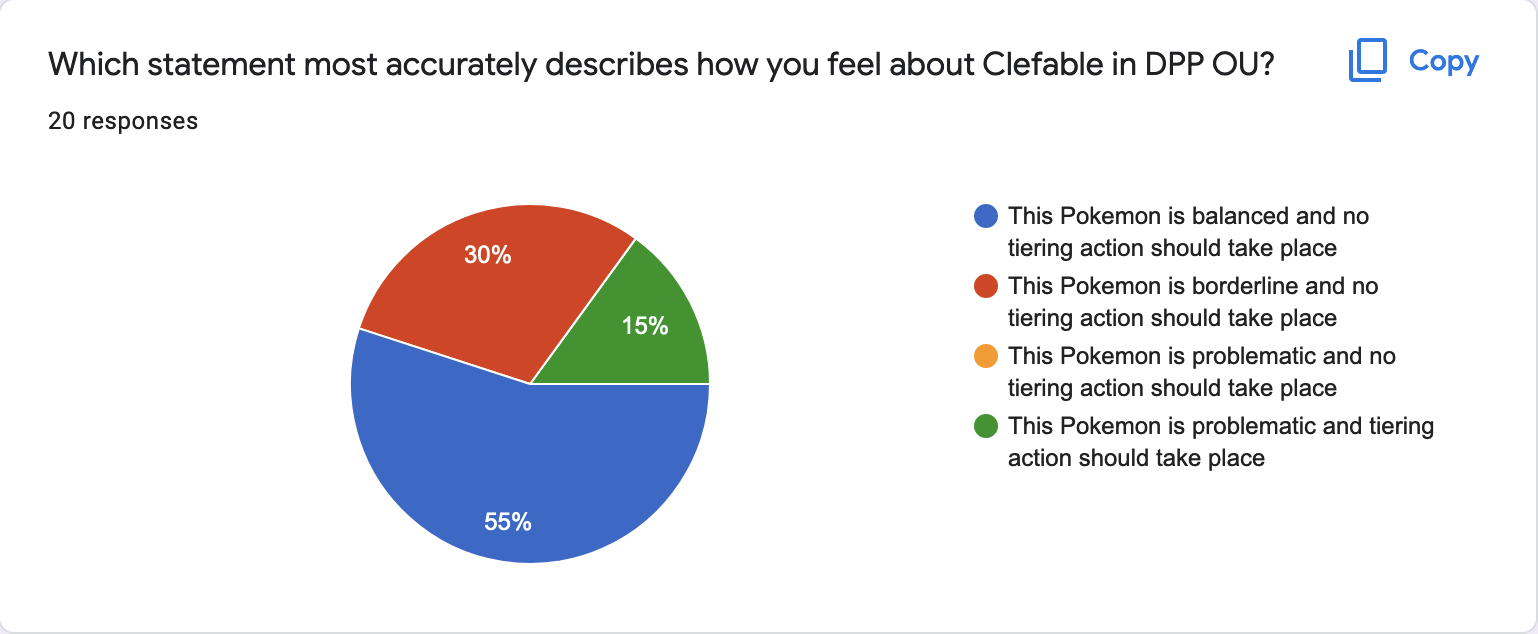Click the Copy text link

pyautogui.click(x=1443, y=61)
